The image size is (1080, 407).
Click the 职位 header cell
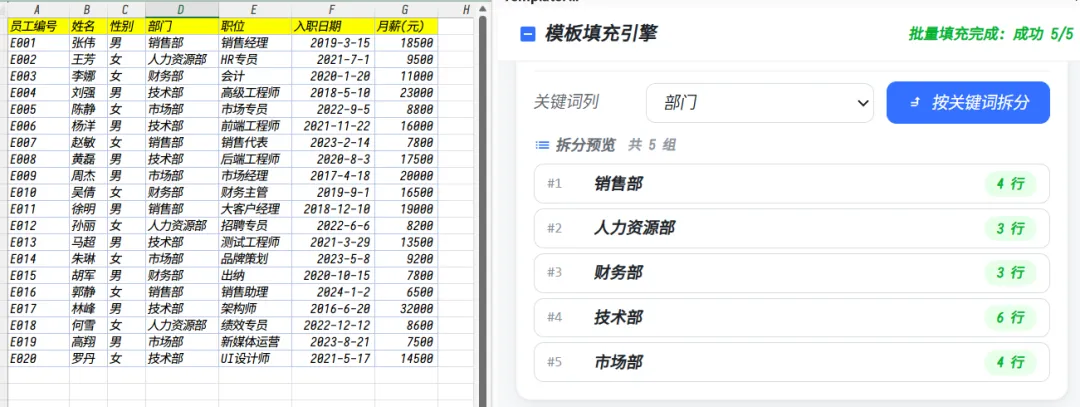pos(255,26)
